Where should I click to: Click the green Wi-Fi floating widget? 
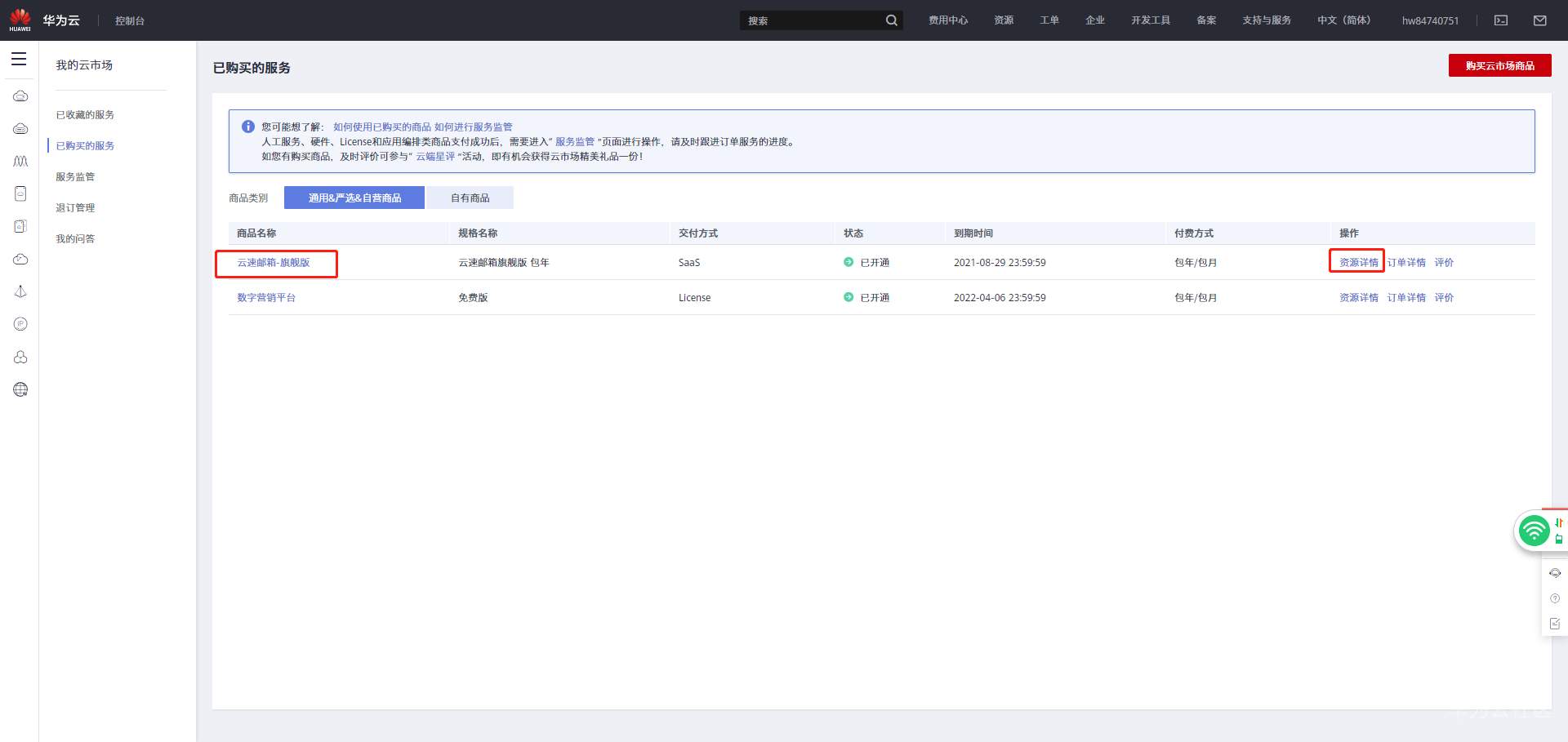(1534, 531)
